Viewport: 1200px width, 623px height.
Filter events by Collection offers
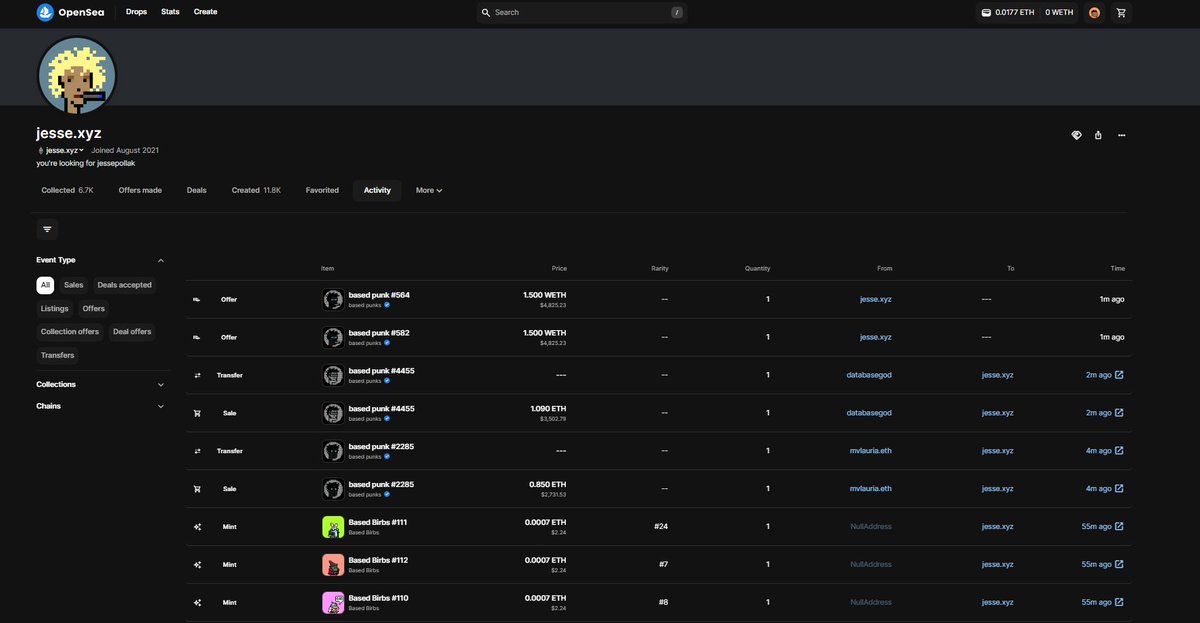pos(70,332)
